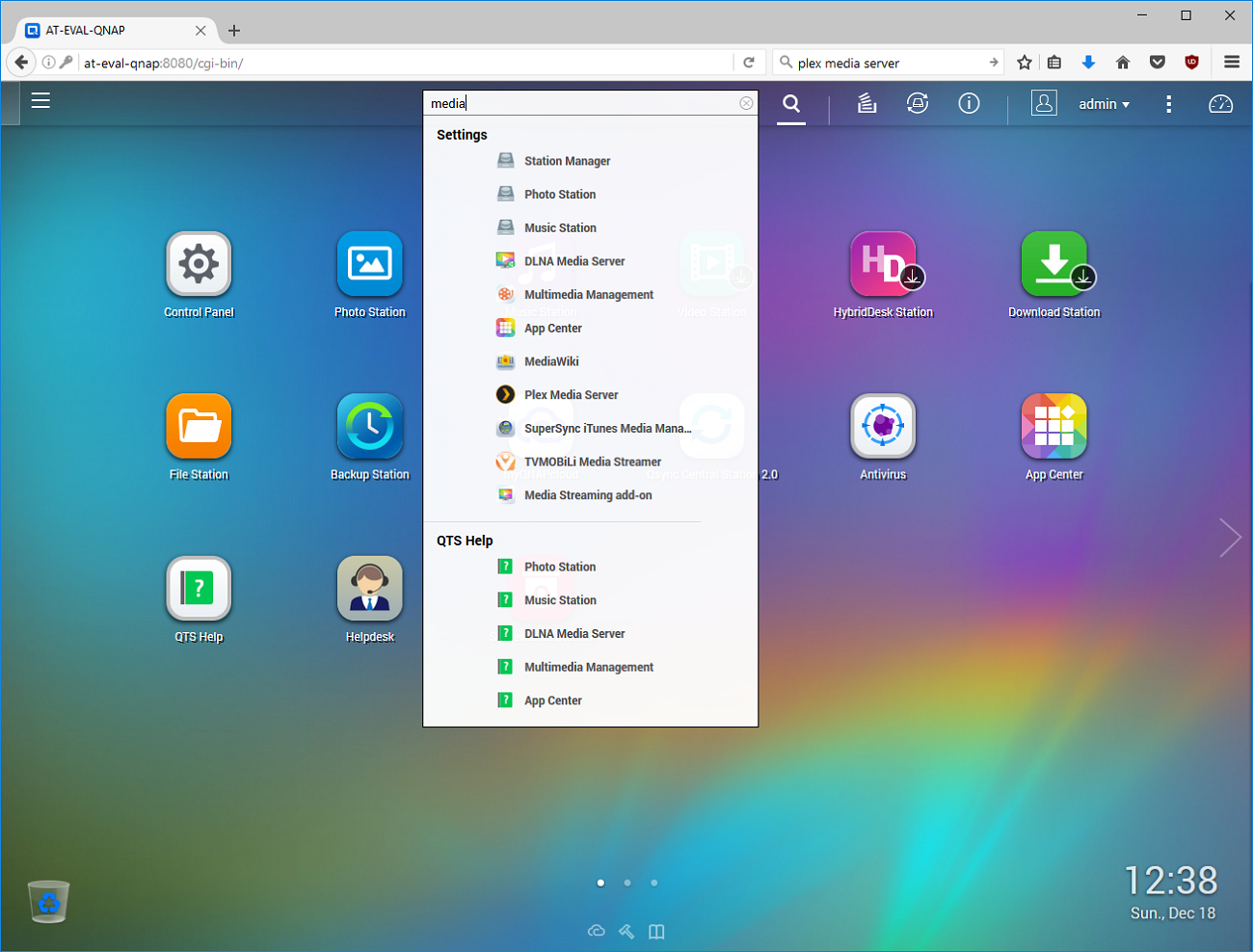Open external devices icon in QTS toolbar

pos(918,103)
